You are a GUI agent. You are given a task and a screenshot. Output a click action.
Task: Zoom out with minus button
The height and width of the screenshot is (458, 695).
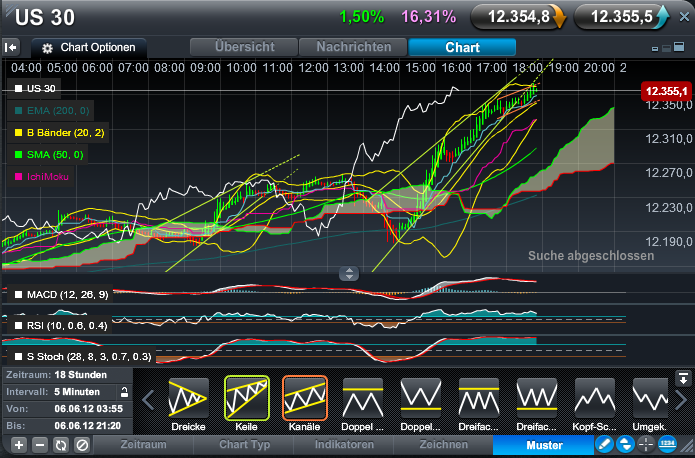click(40, 445)
